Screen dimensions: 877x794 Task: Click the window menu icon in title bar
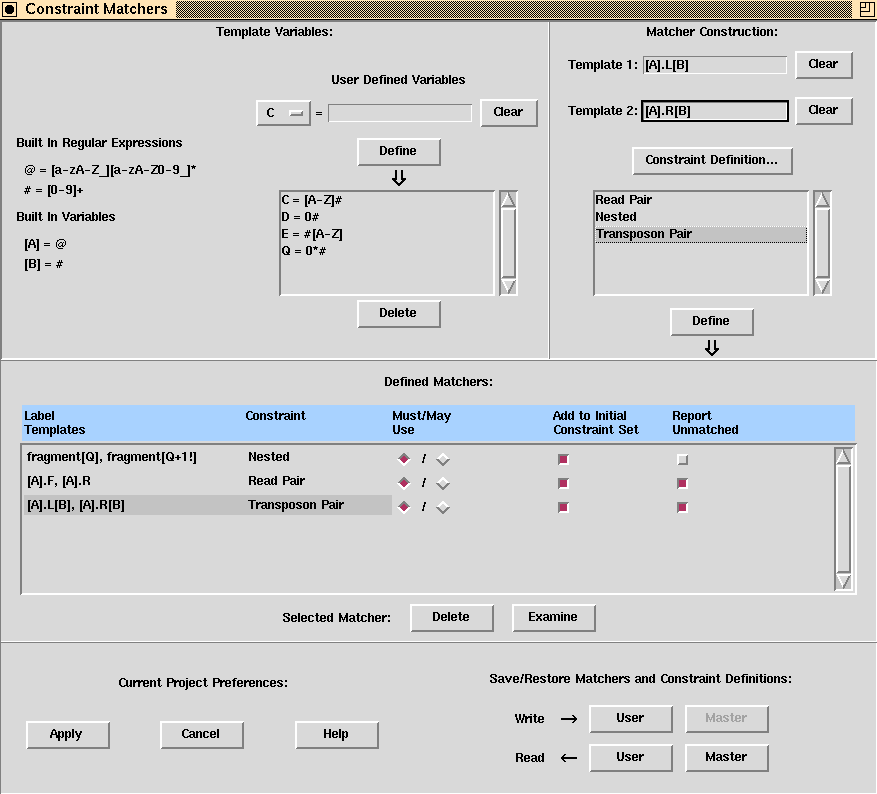(x=10, y=9)
